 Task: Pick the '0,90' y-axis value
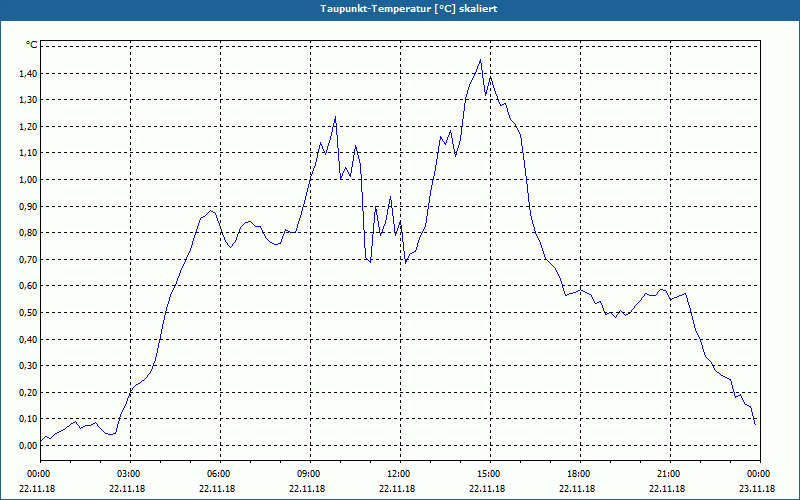29,207
